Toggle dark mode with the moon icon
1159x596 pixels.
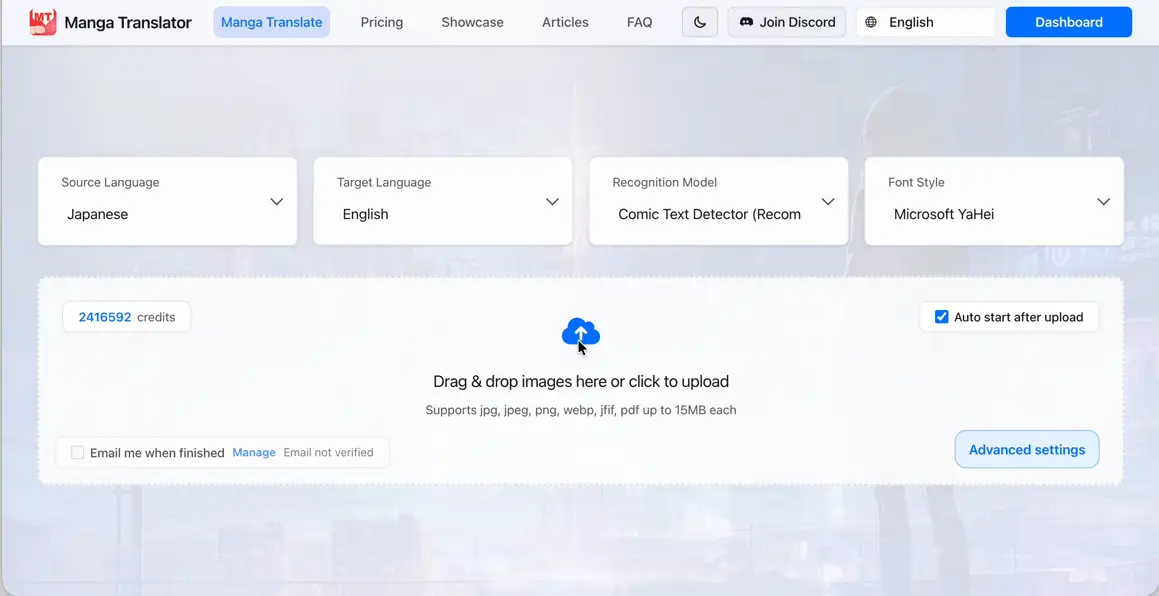click(x=699, y=22)
